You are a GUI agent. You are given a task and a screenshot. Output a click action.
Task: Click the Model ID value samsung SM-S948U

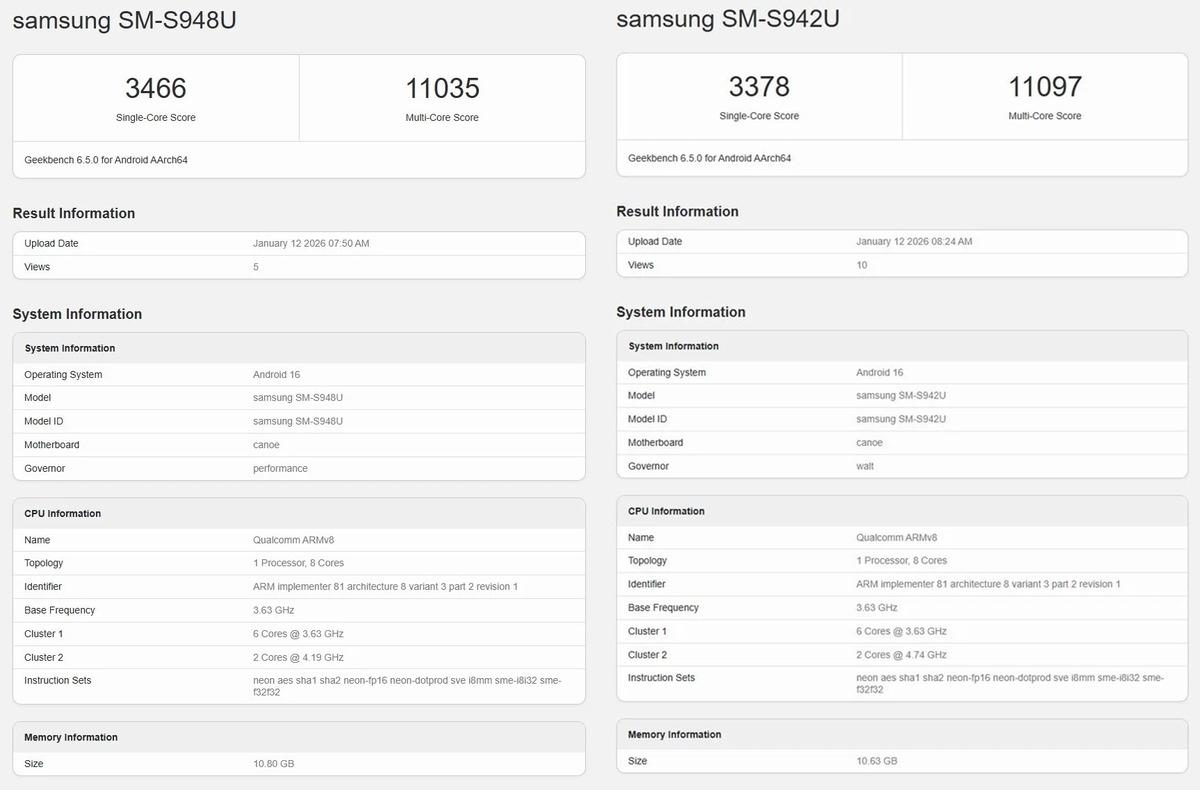click(298, 421)
